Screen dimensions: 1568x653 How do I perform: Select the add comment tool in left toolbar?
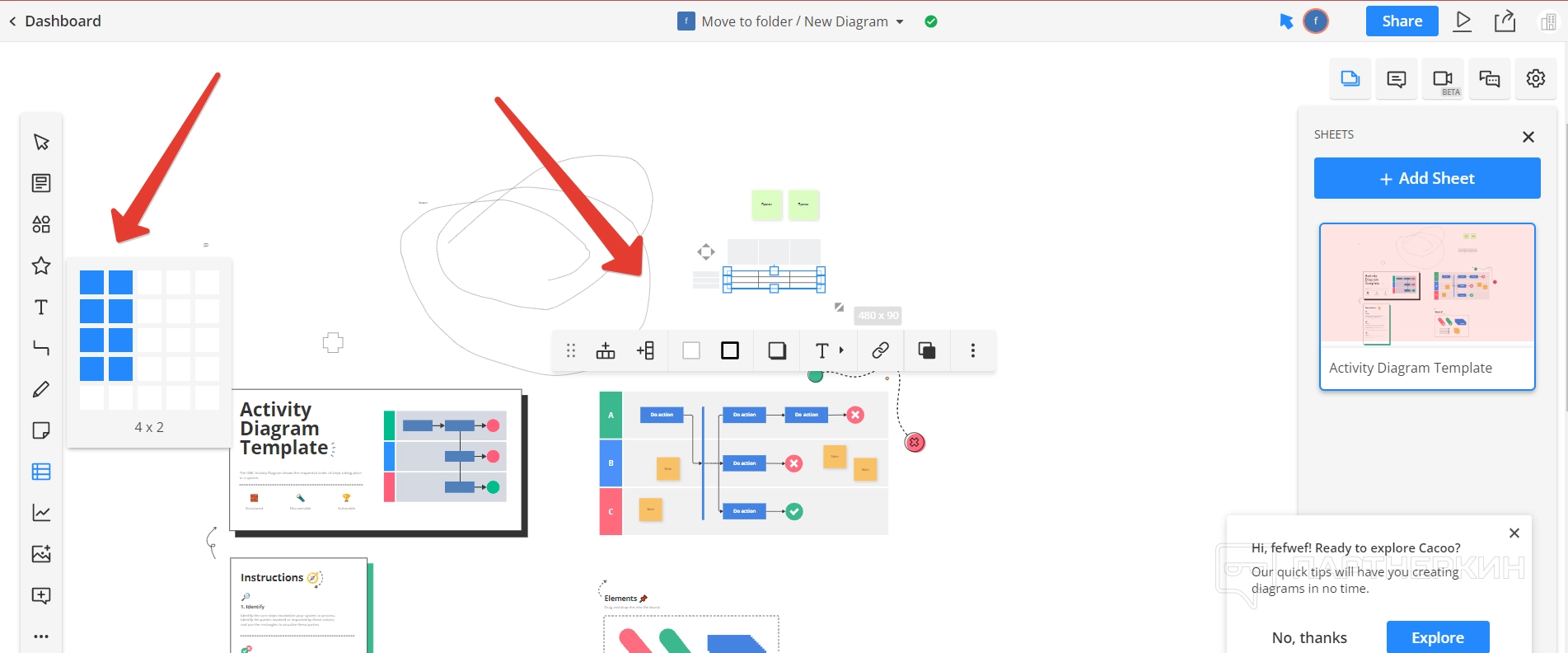(41, 595)
